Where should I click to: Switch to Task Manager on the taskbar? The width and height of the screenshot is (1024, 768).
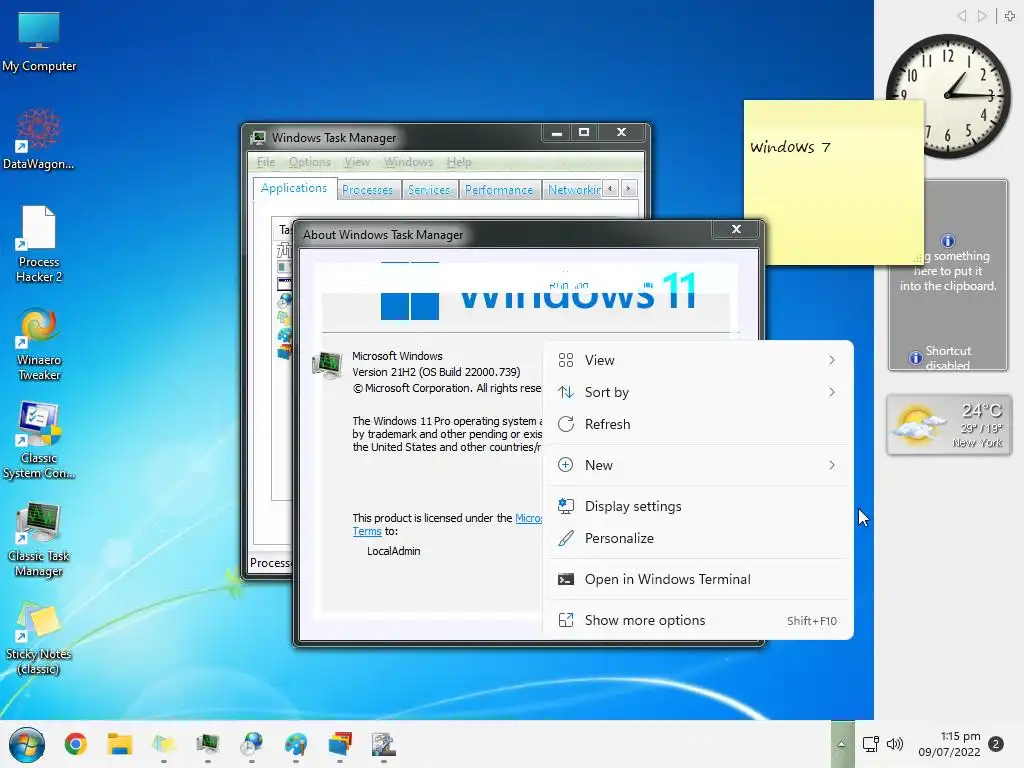[x=208, y=744]
